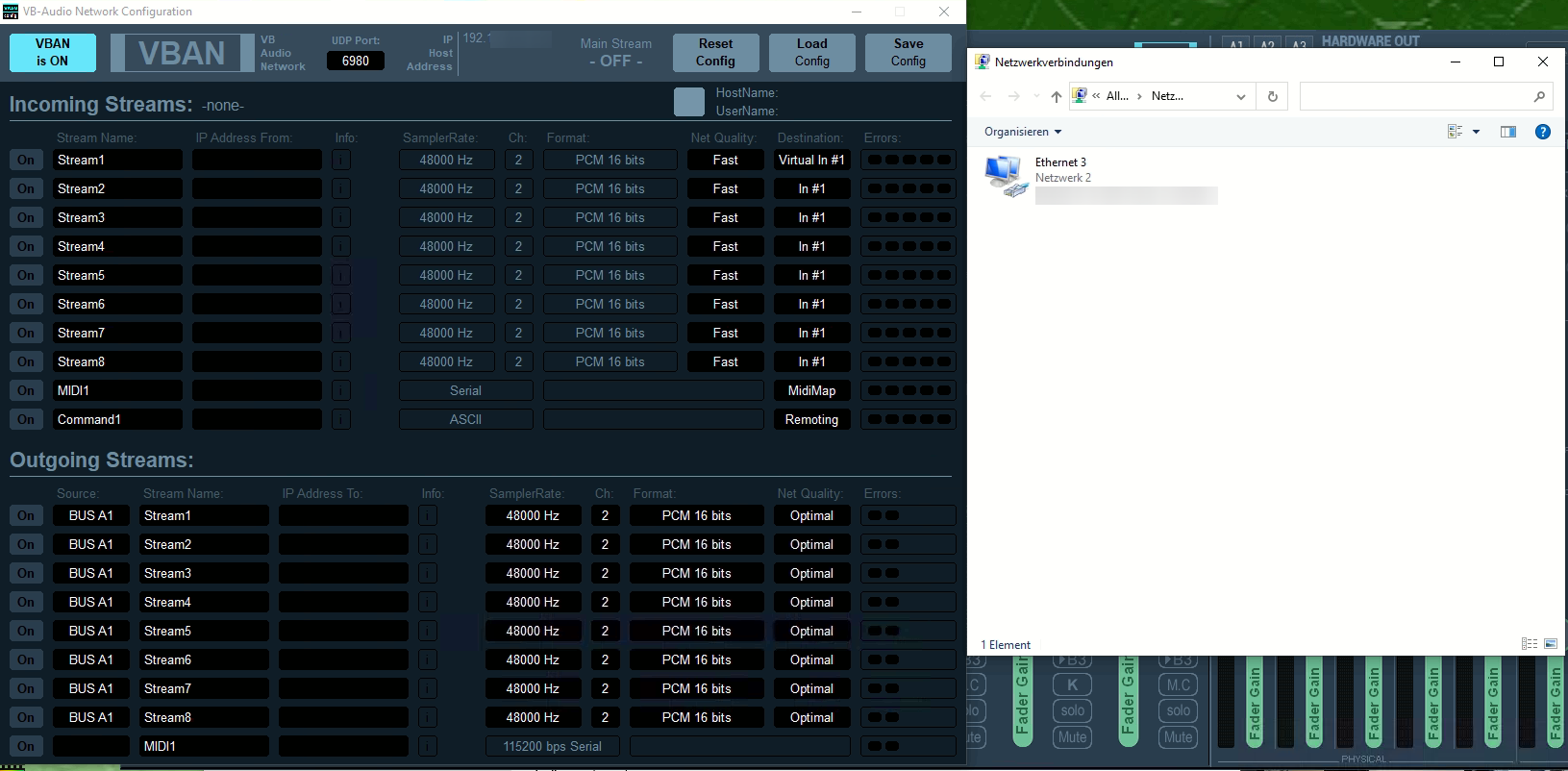This screenshot has width=1568, height=771.
Task: Refresh the Netzwerkverbindungen address bar
Action: (x=1273, y=96)
